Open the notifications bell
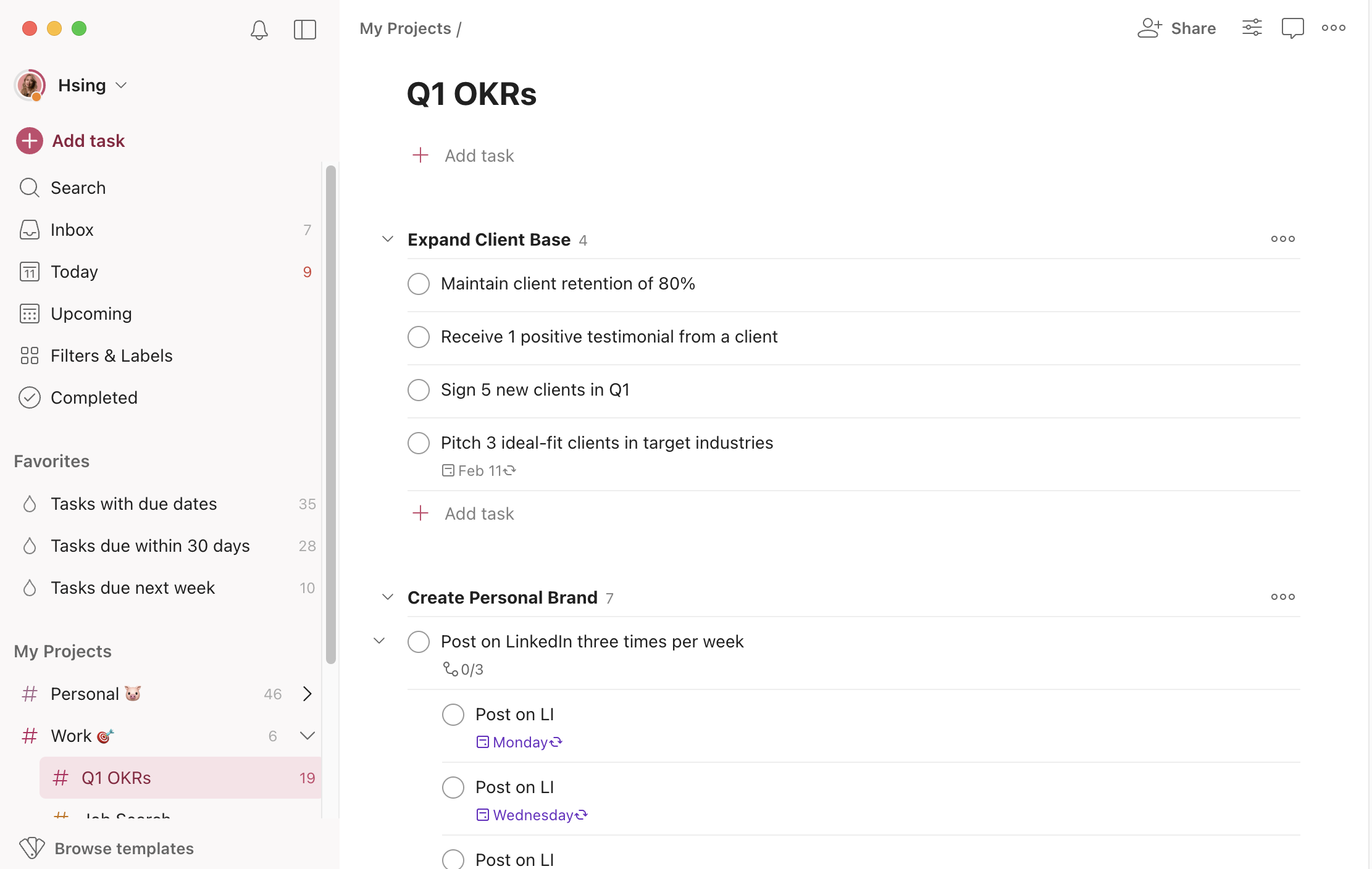Screen dimensions: 1372x869 click(259, 29)
